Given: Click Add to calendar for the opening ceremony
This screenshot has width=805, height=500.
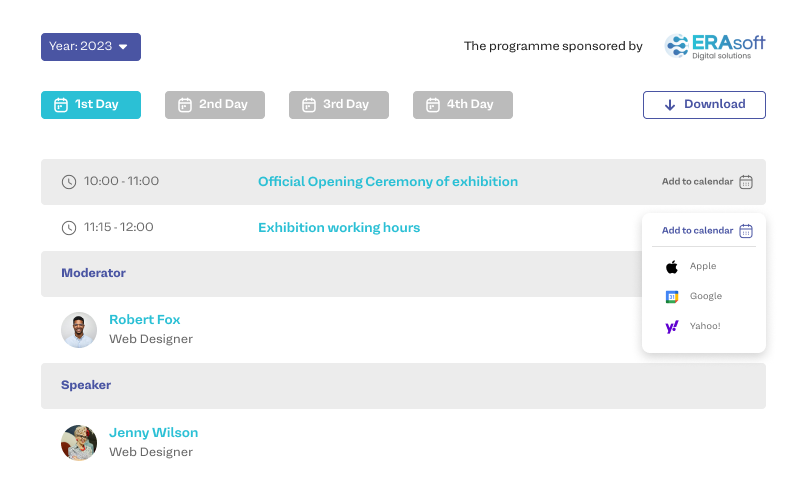Looking at the screenshot, I should (698, 182).
